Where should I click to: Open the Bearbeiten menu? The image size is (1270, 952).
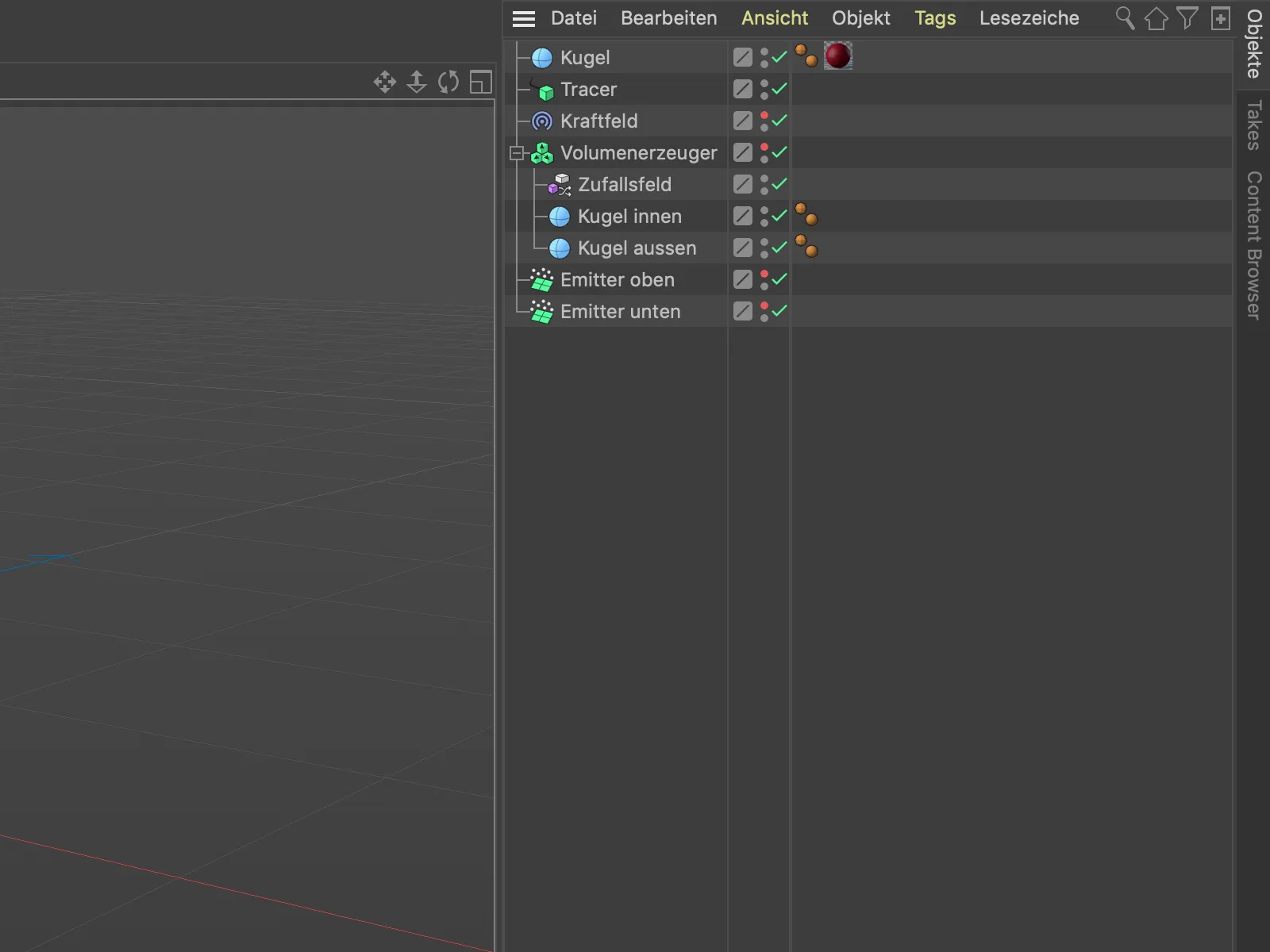coord(668,18)
